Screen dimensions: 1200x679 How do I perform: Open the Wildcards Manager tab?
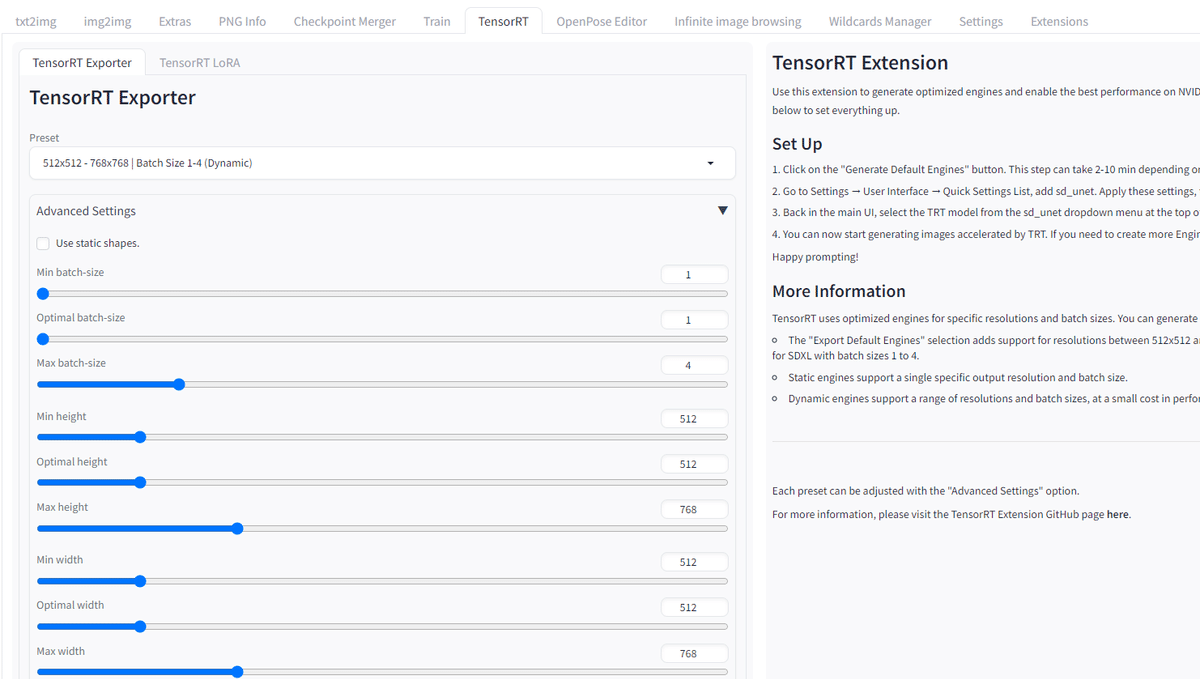coord(880,21)
